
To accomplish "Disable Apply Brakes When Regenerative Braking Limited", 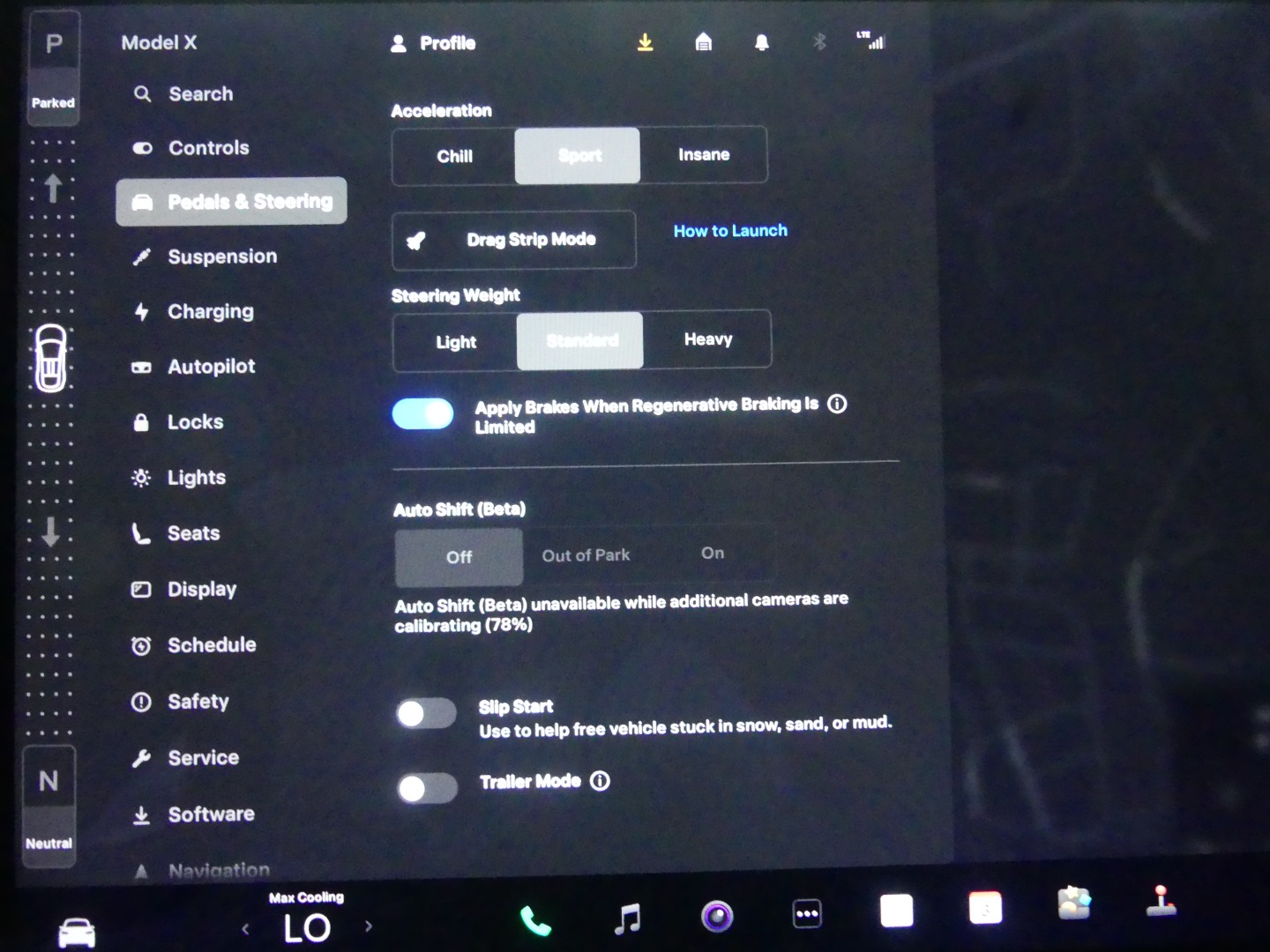I will coord(423,414).
